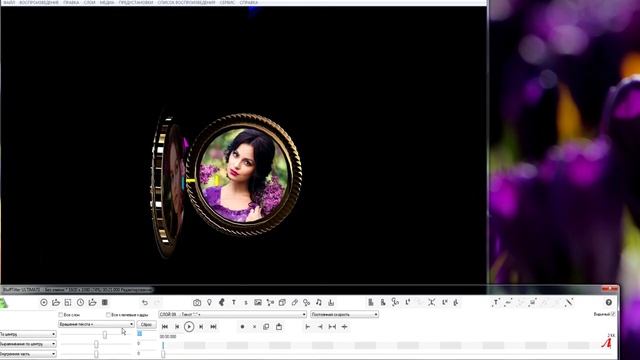The image size is (640, 360).
Task: Add an audio layer with the music note icon
Action: pyautogui.click(x=318, y=302)
